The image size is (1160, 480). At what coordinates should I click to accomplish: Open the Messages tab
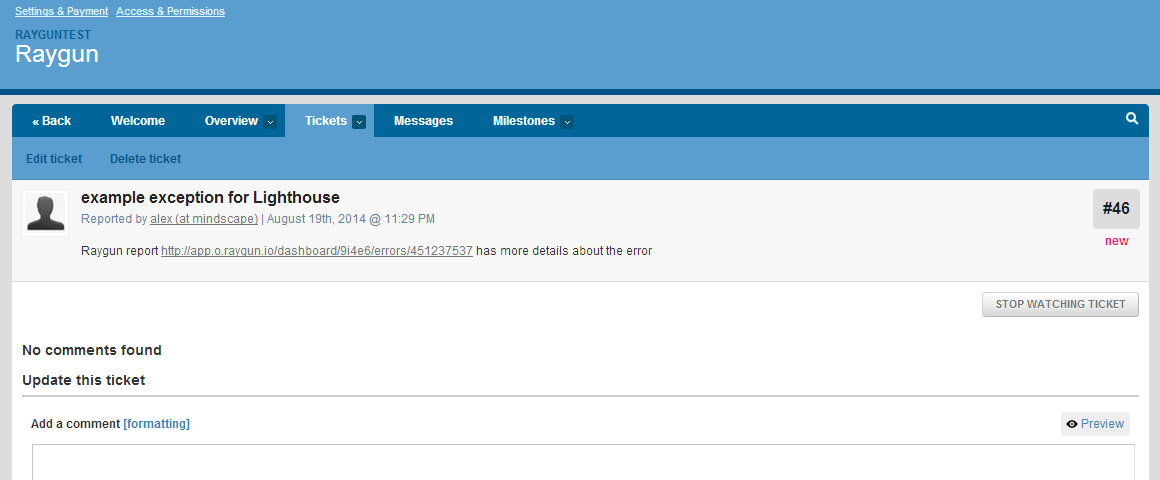pyautogui.click(x=423, y=121)
